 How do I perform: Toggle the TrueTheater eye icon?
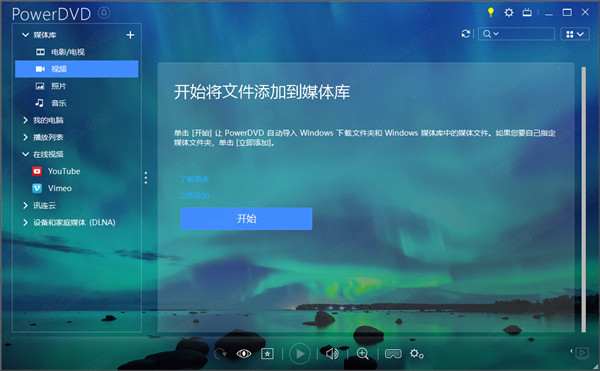[243, 354]
